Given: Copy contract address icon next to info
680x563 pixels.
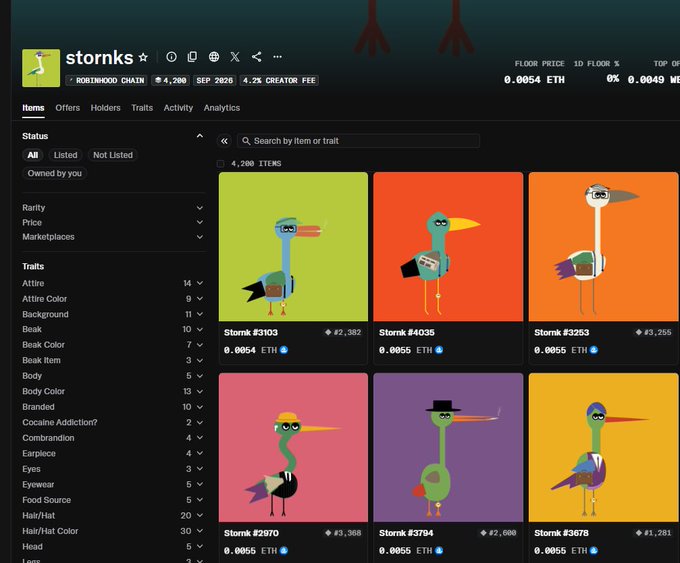Looking at the screenshot, I should point(192,57).
